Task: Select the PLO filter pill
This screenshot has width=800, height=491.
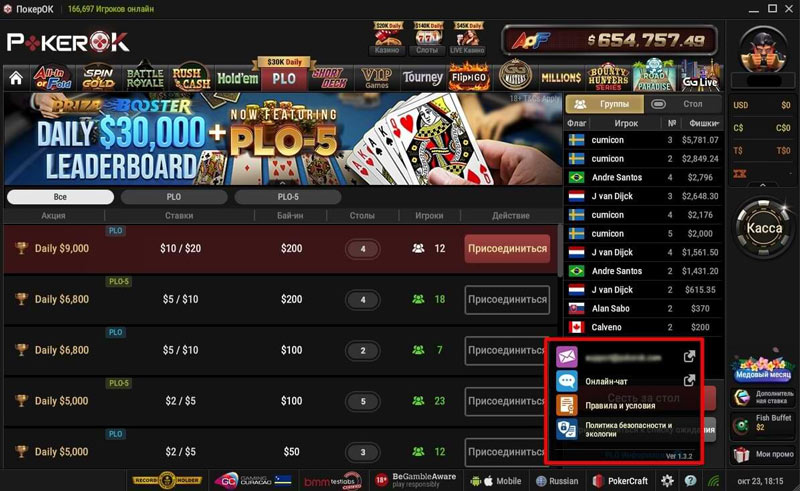Action: pyautogui.click(x=173, y=197)
